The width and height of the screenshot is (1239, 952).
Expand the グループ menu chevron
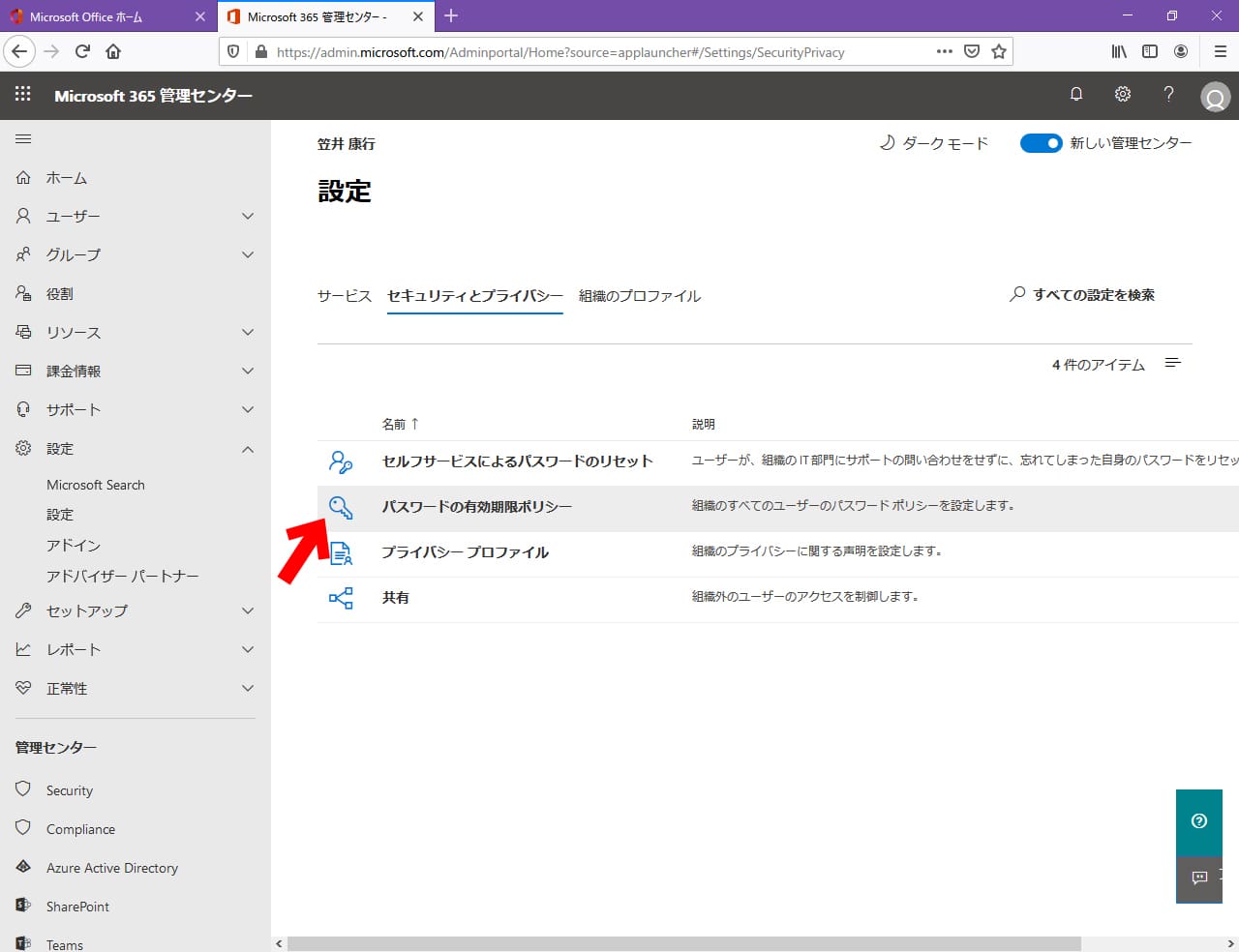coord(248,255)
